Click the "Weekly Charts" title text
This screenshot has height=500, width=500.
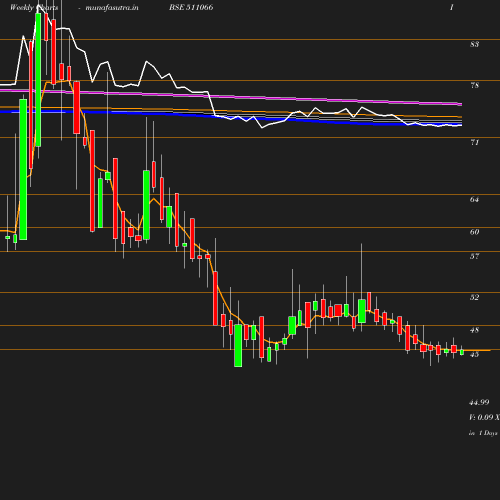(x=34, y=7)
